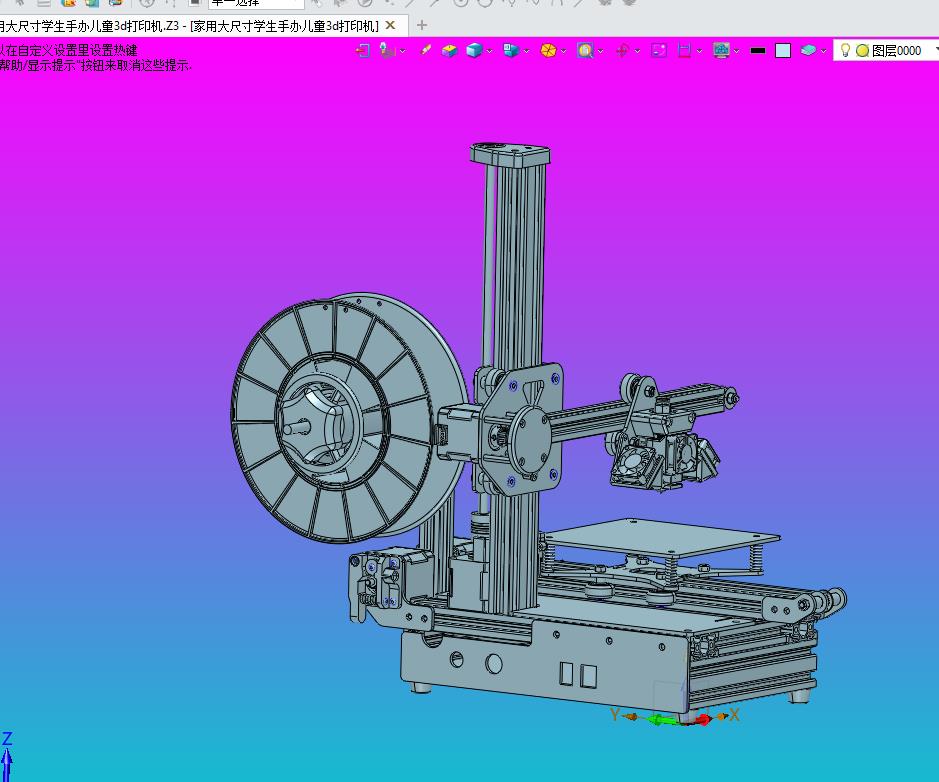Click the blue view orientation cube icon
This screenshot has height=782, width=939.
coord(511,50)
